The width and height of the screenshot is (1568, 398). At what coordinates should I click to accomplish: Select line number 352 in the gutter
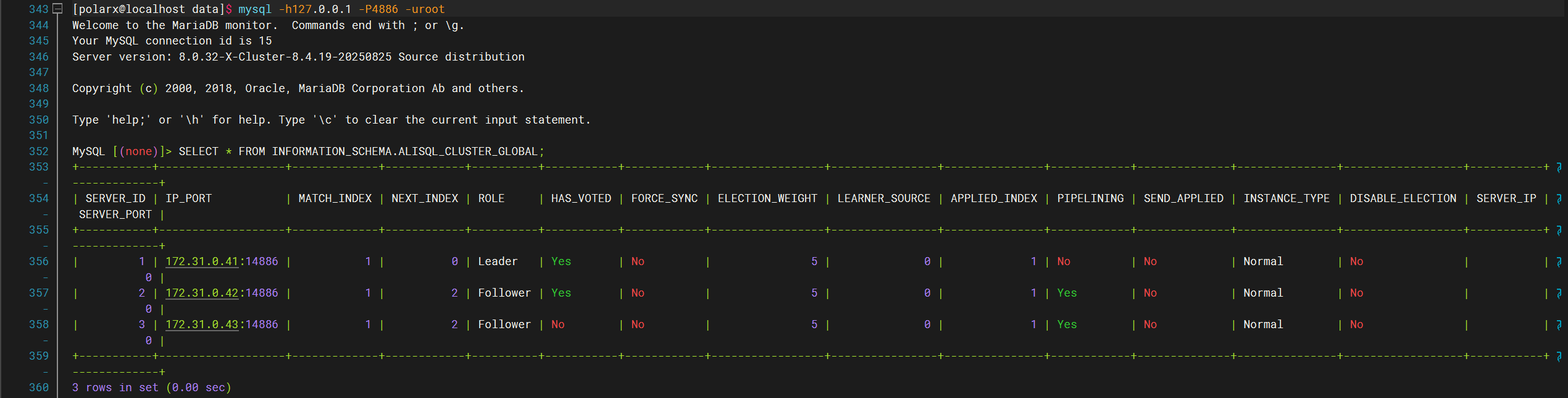(x=38, y=151)
